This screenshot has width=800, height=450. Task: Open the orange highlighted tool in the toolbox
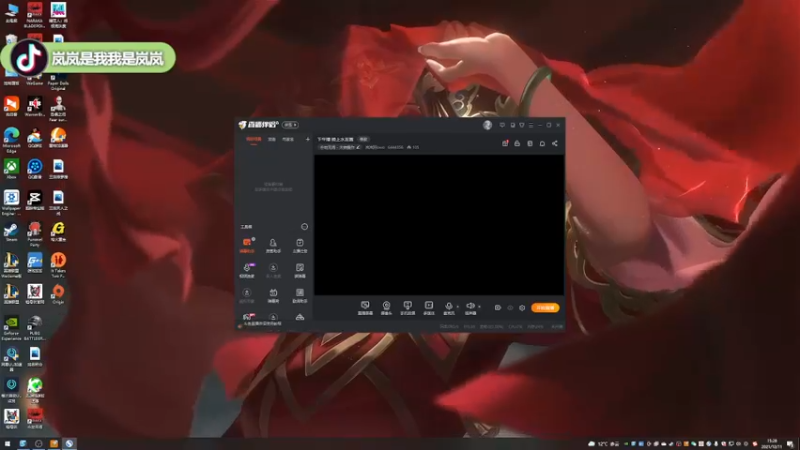coord(247,245)
